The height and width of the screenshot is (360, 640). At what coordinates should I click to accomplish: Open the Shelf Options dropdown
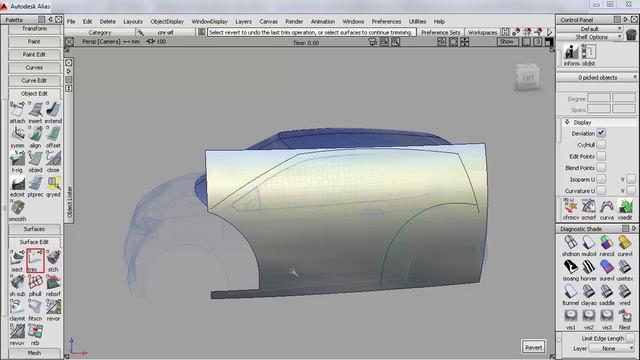point(590,37)
